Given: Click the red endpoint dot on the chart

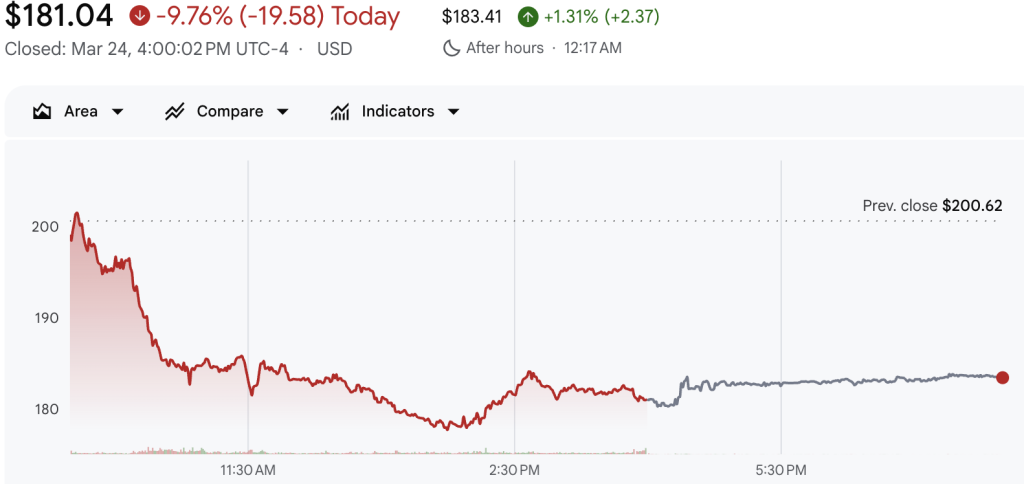Looking at the screenshot, I should coord(1002,378).
